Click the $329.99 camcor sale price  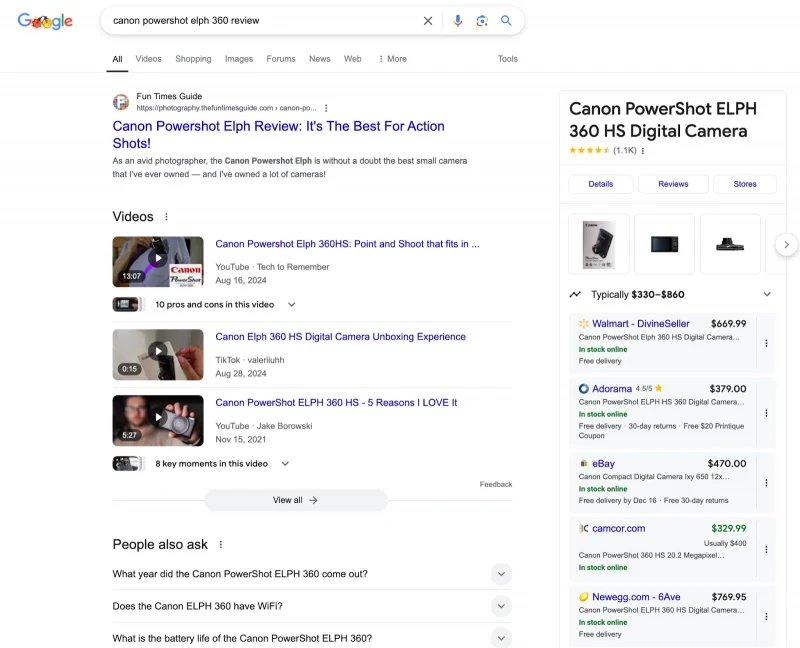(729, 528)
